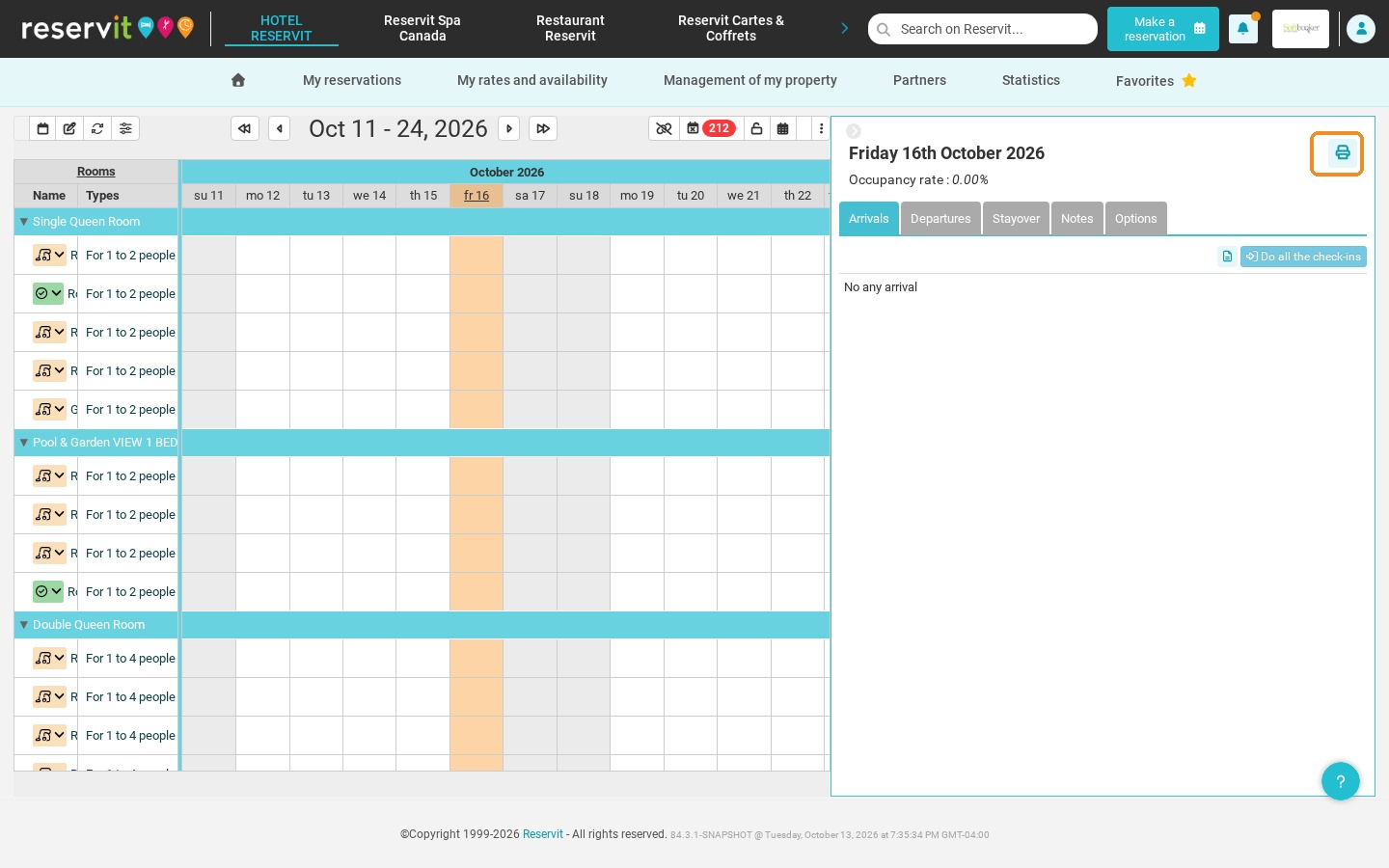Collapse the Double Queen Room group
The width and height of the screenshot is (1389, 868).
pos(24,625)
